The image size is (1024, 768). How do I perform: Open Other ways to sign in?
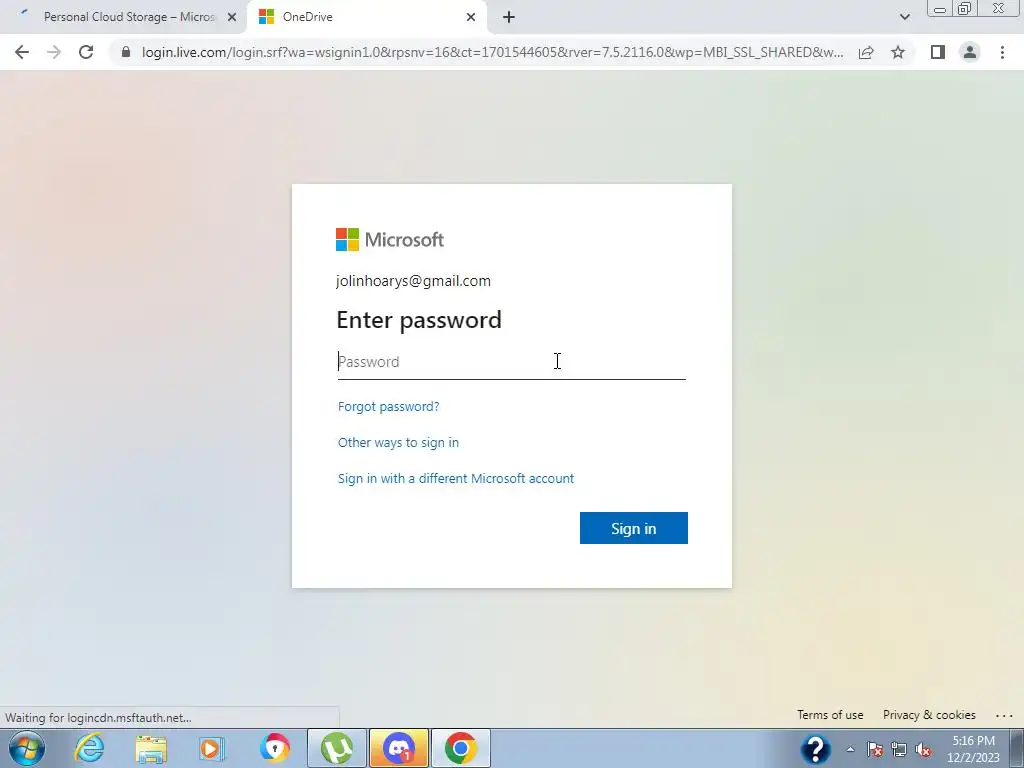point(398,442)
